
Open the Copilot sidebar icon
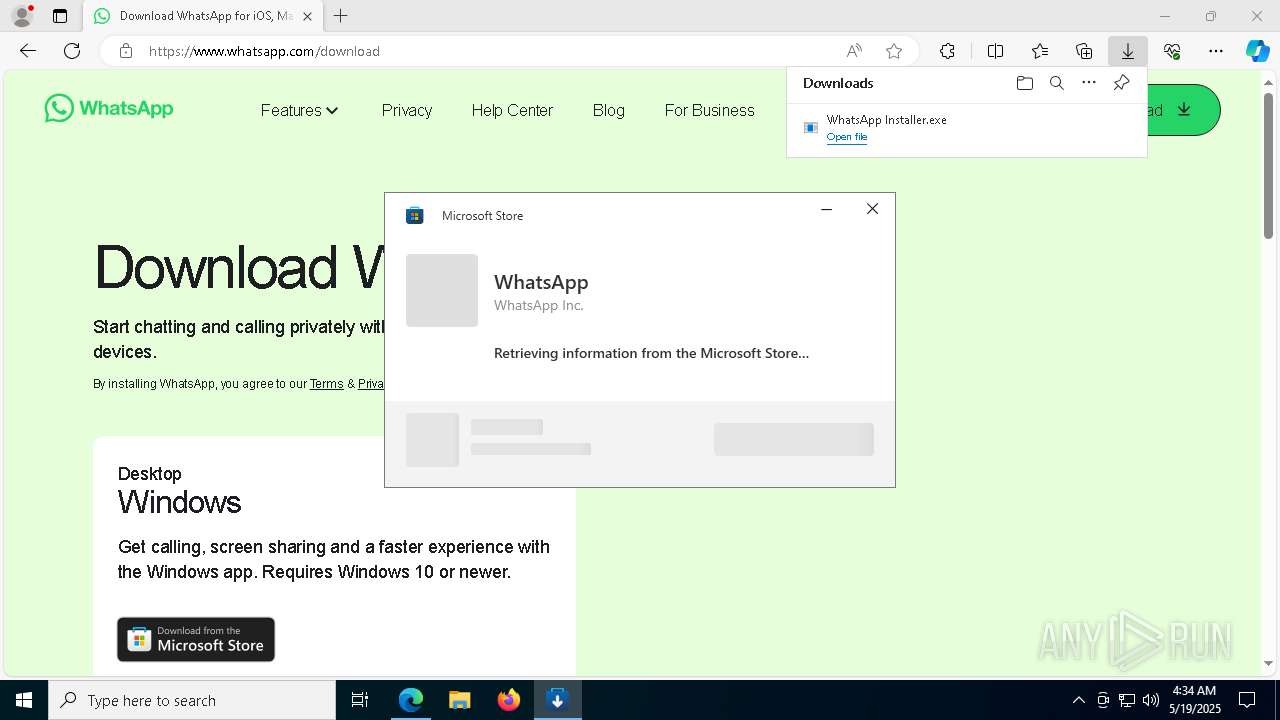pos(1258,51)
